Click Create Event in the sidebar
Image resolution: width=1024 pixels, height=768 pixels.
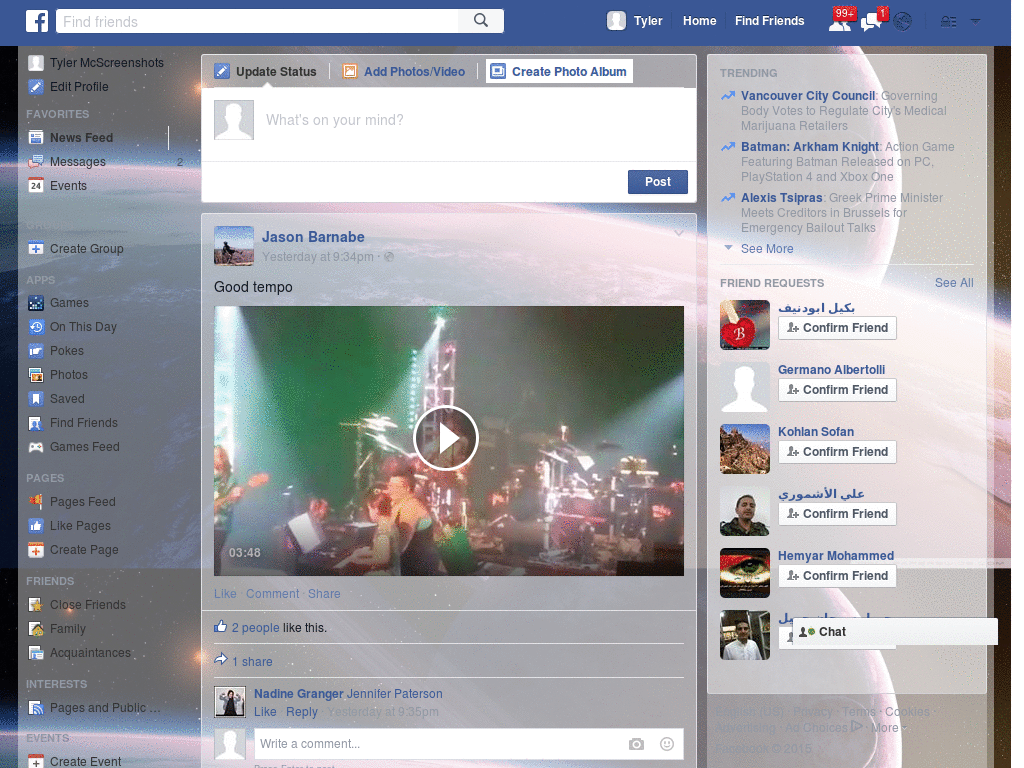75,761
